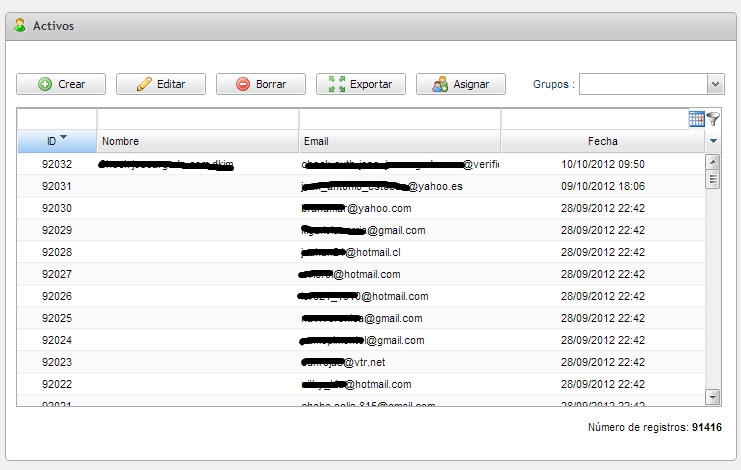Select row with ID 92030
The width and height of the screenshot is (741, 470).
(x=361, y=208)
